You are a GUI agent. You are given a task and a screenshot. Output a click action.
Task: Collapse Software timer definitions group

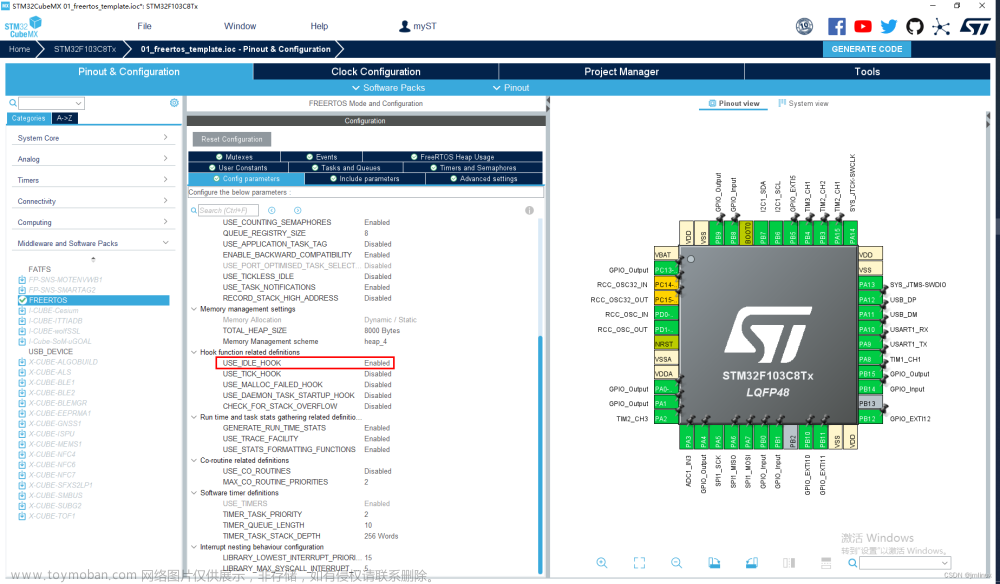tap(194, 493)
